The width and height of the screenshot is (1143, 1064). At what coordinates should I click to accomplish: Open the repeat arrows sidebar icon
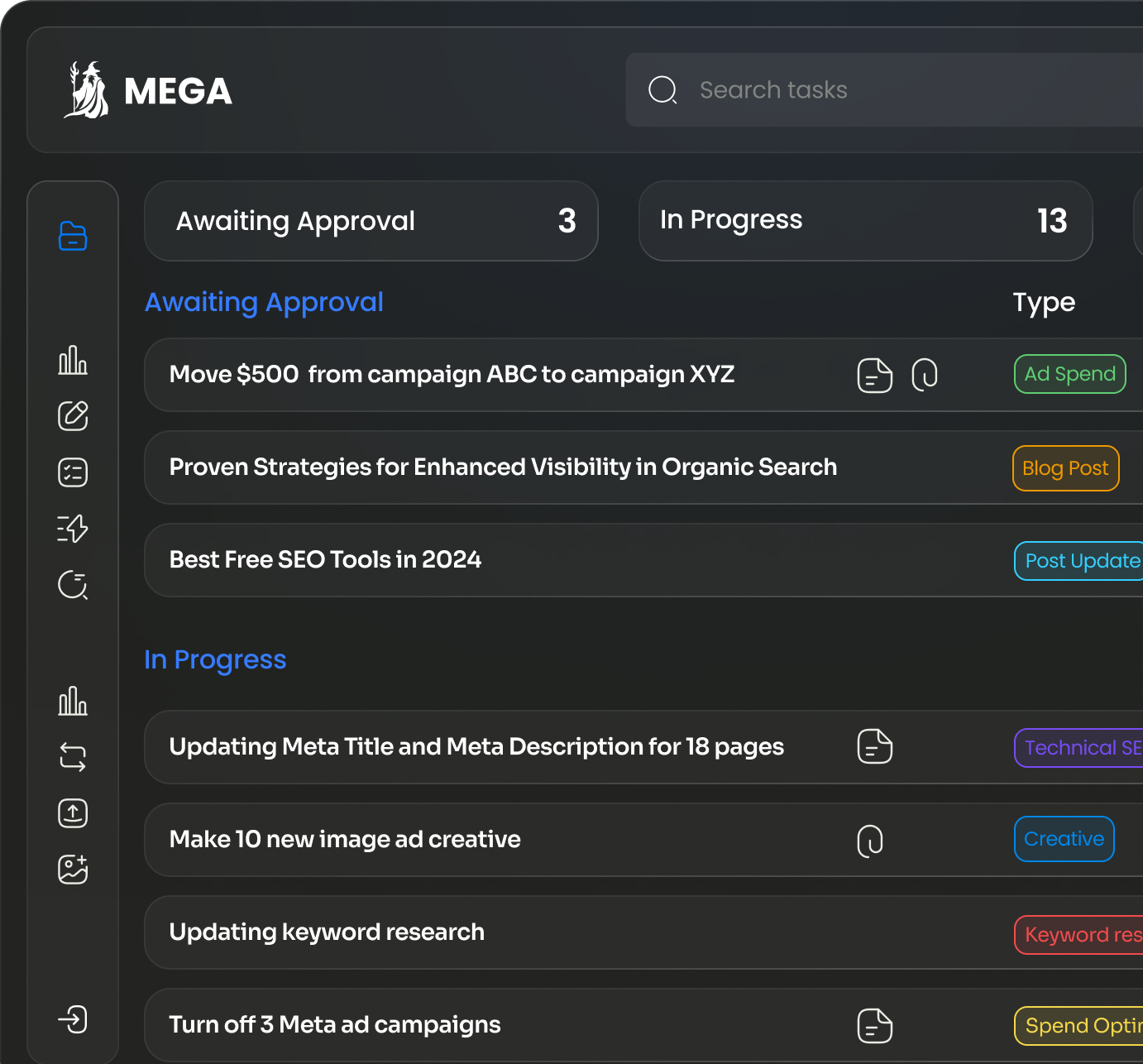(73, 757)
